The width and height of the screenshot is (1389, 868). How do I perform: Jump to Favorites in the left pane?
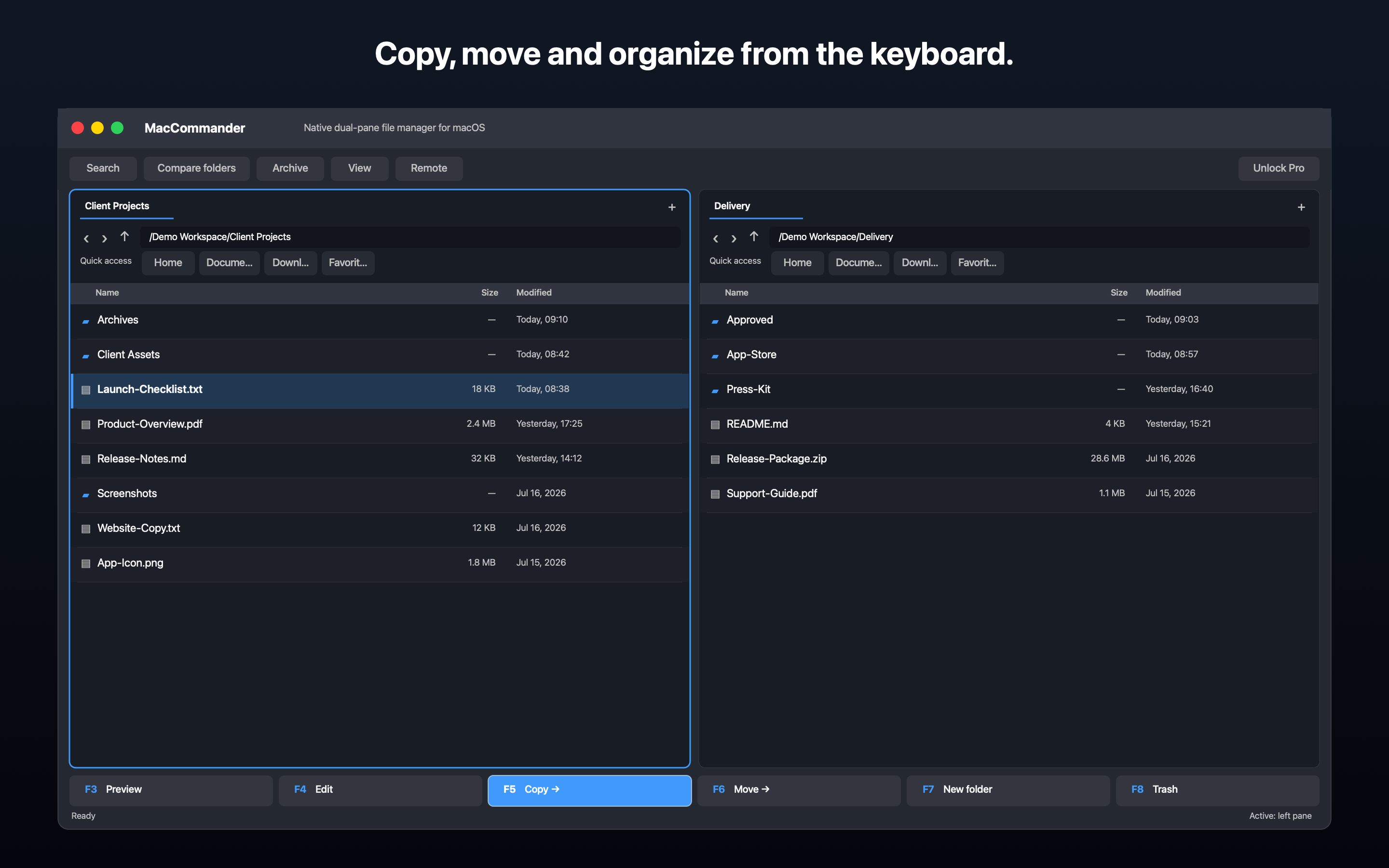tap(348, 263)
